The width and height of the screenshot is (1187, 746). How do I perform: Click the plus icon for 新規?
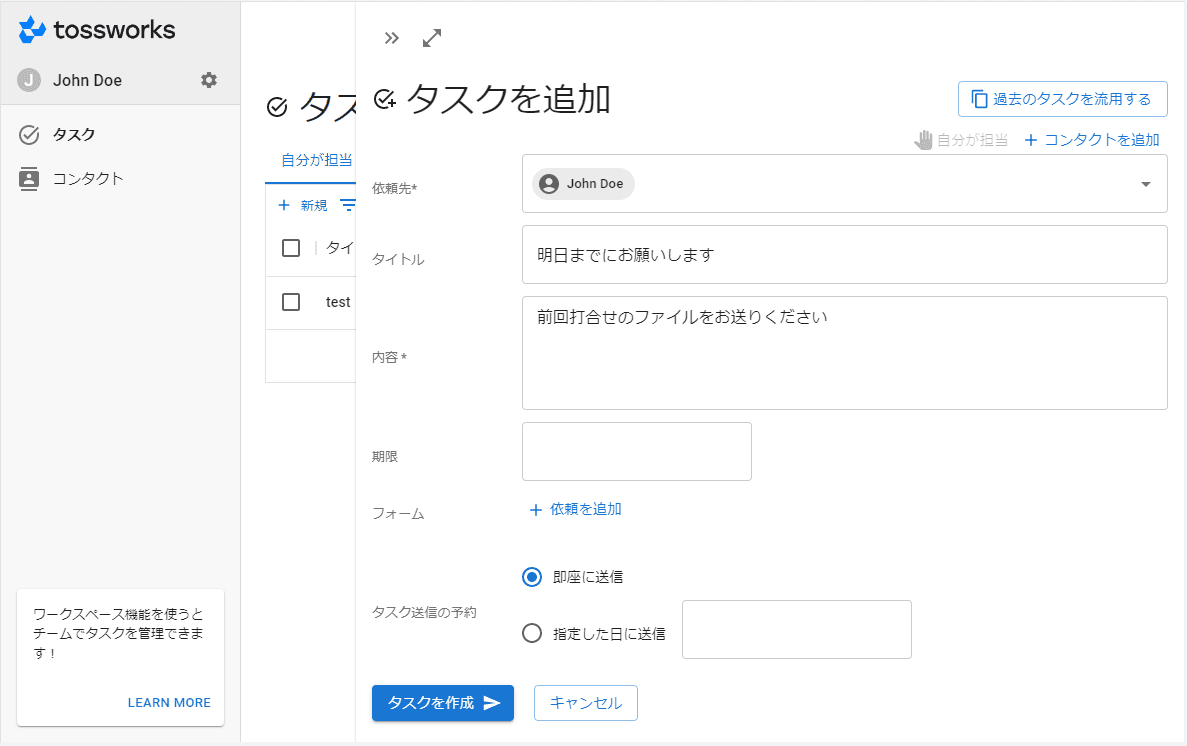point(284,205)
